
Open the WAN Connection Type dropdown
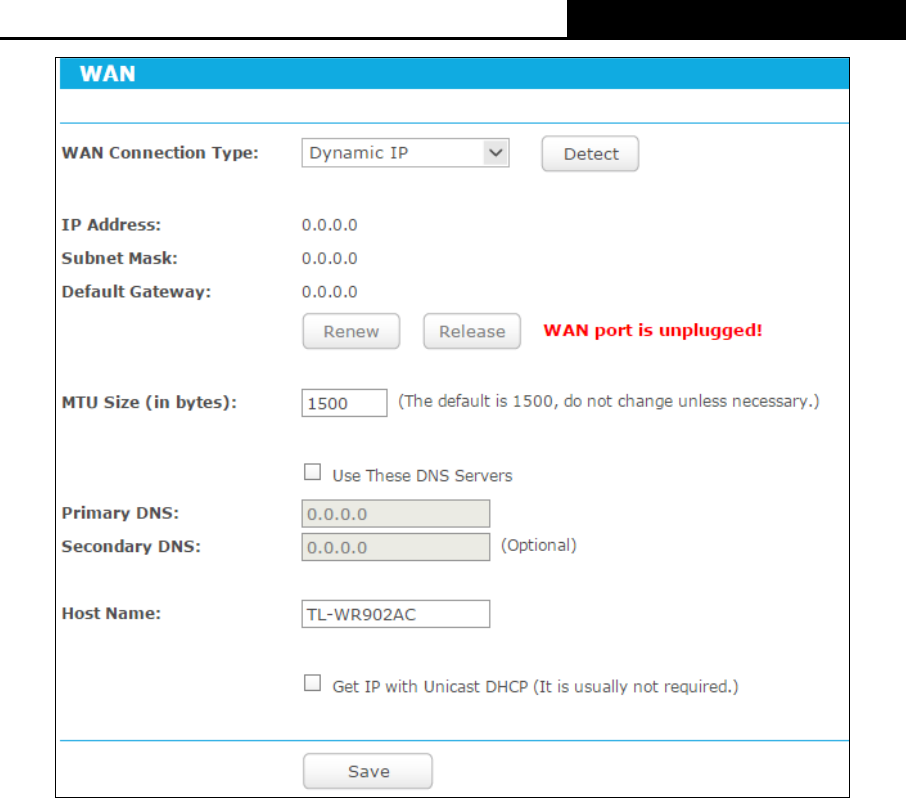coord(405,153)
